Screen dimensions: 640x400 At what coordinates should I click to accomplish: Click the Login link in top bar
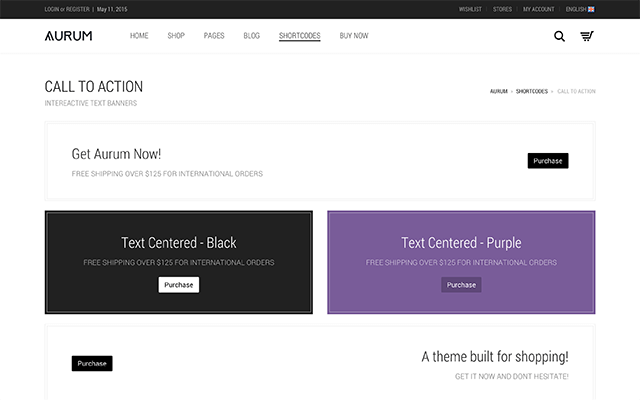(x=53, y=9)
